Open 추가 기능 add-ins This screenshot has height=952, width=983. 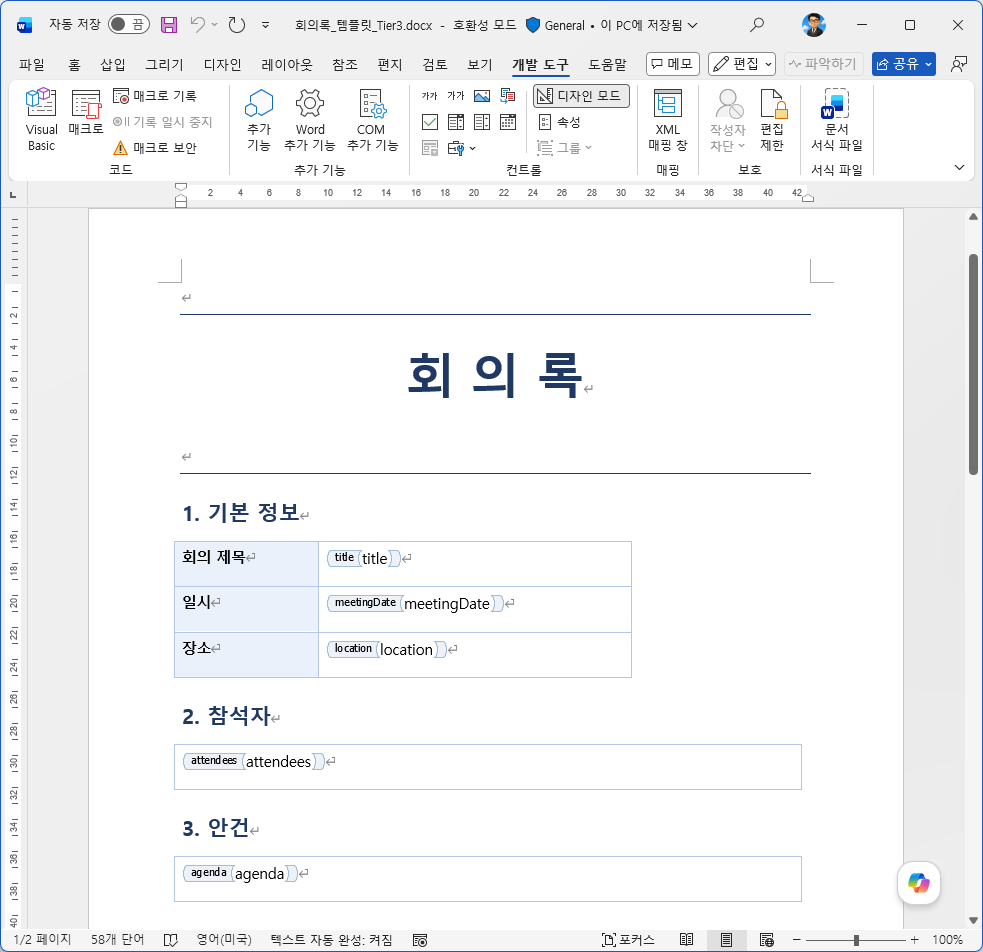point(258,119)
